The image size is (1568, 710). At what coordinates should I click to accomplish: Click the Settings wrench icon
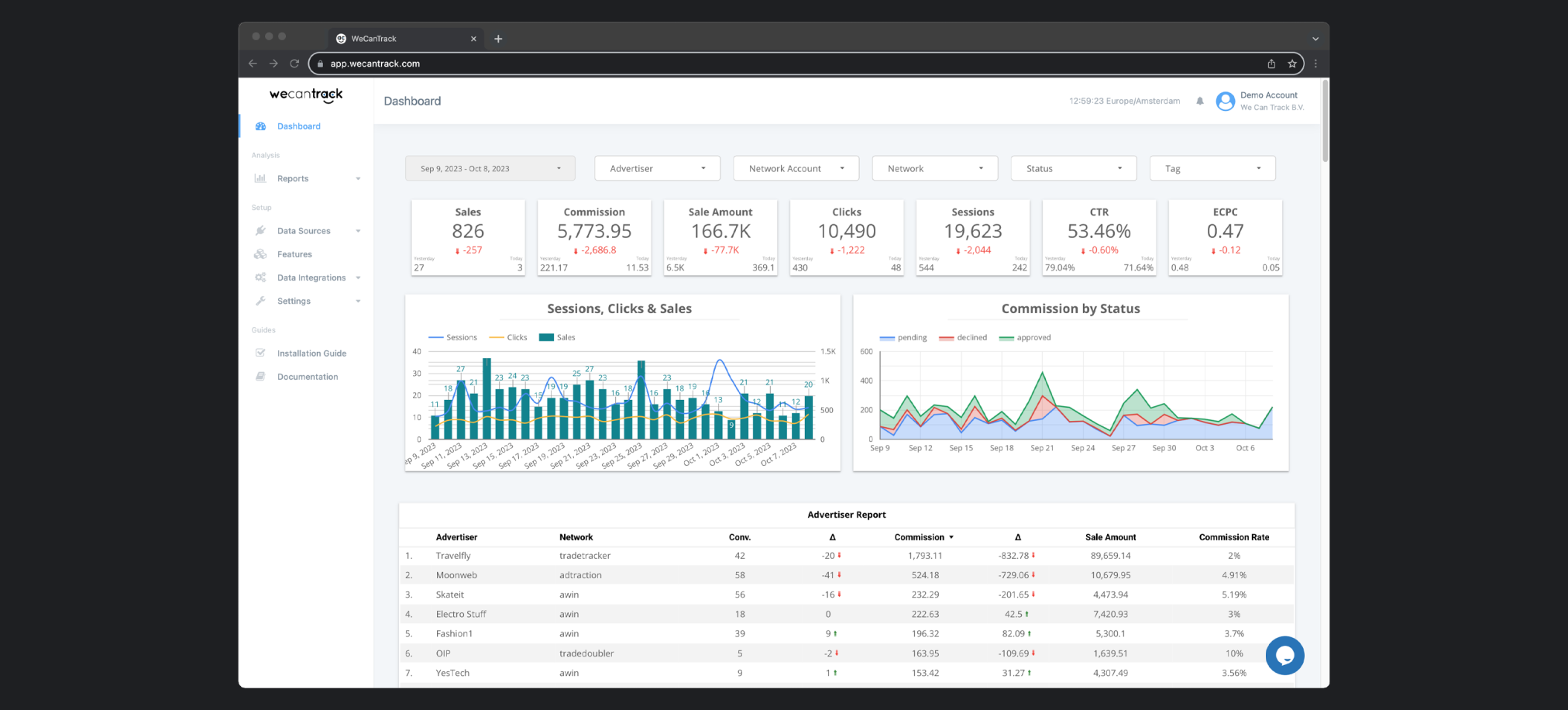260,301
